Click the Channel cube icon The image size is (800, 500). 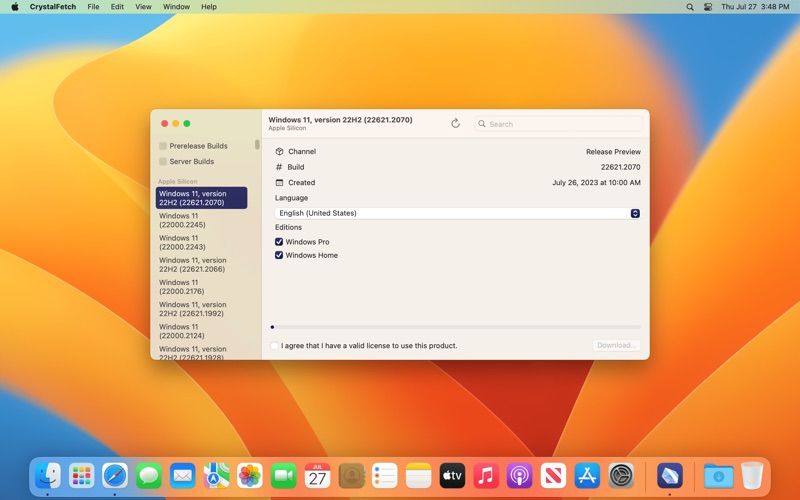[279, 152]
